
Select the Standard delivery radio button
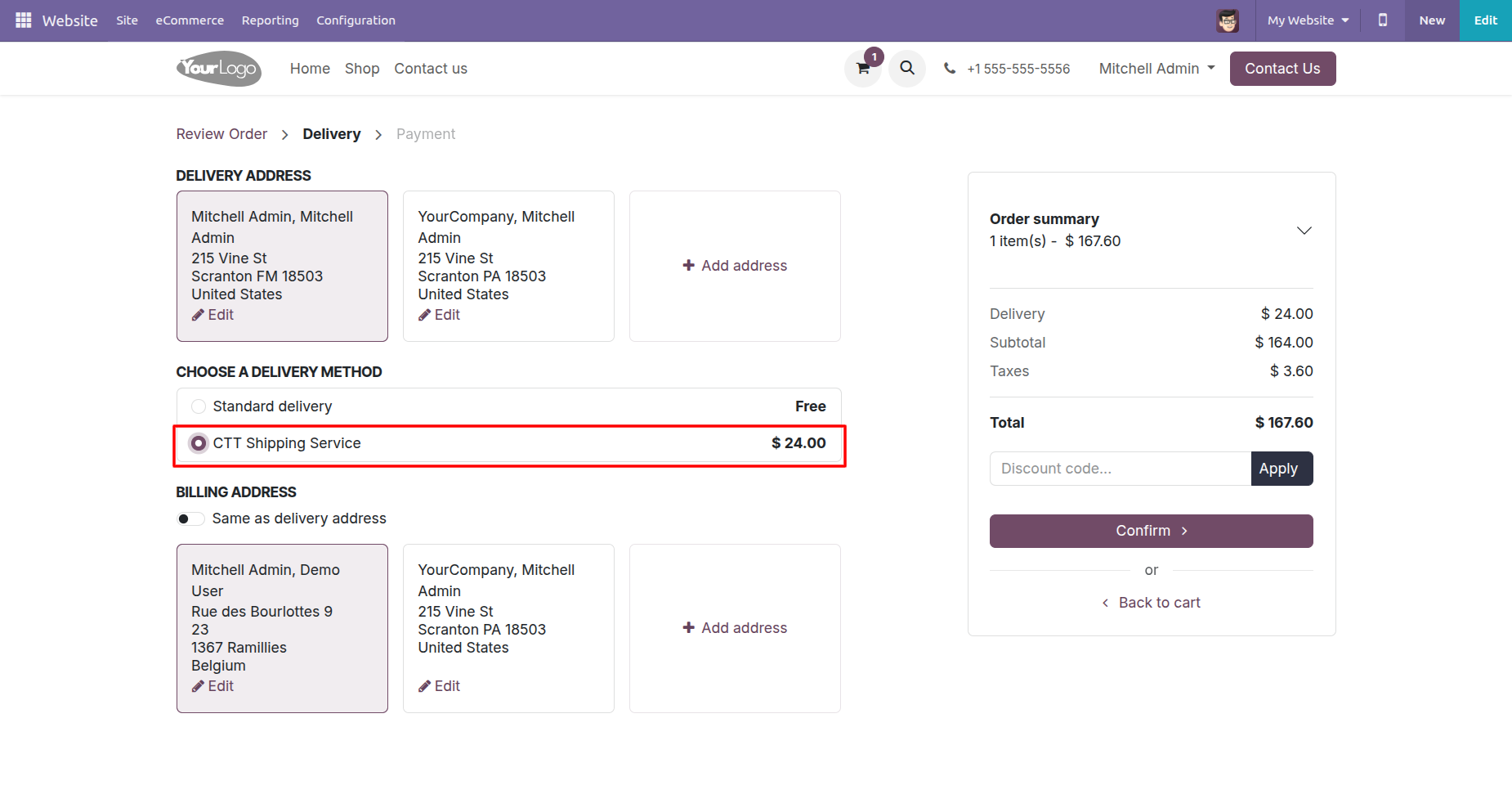pos(199,406)
